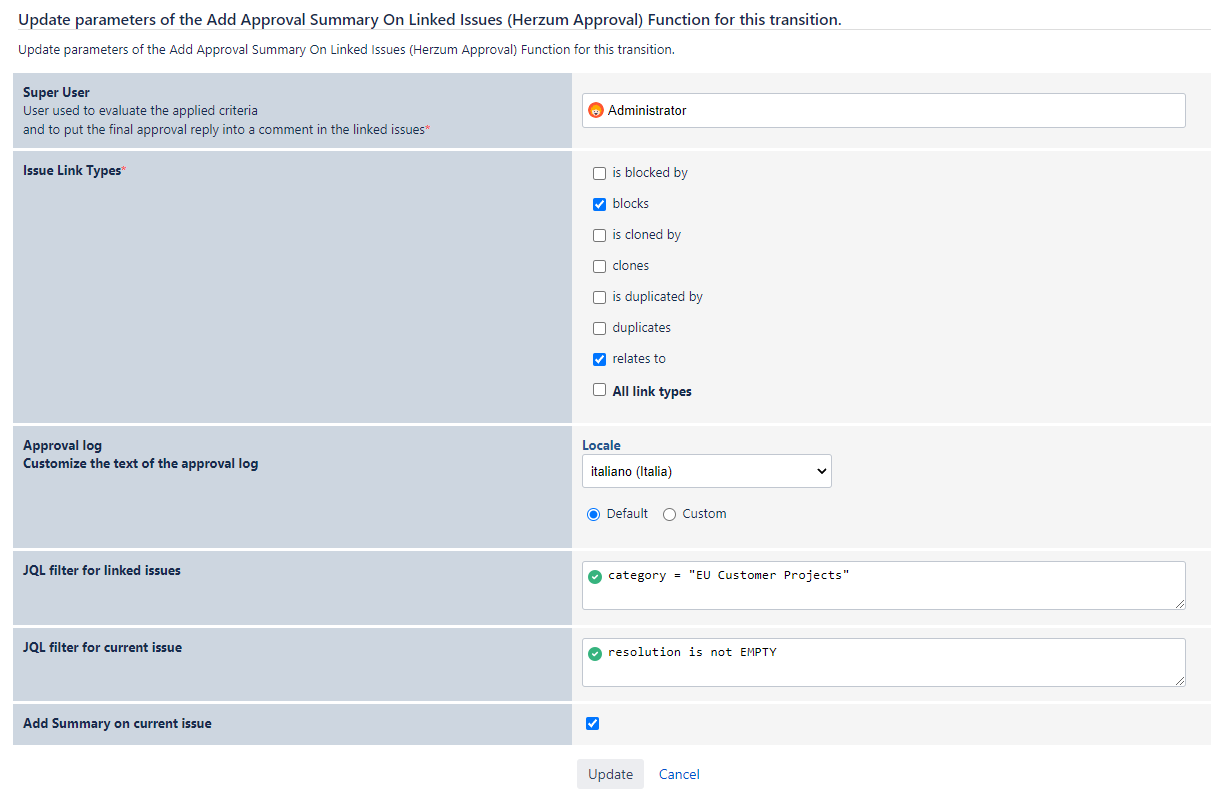Click the "JQL filter for current issue" label
The width and height of the screenshot is (1211, 812).
coord(102,648)
